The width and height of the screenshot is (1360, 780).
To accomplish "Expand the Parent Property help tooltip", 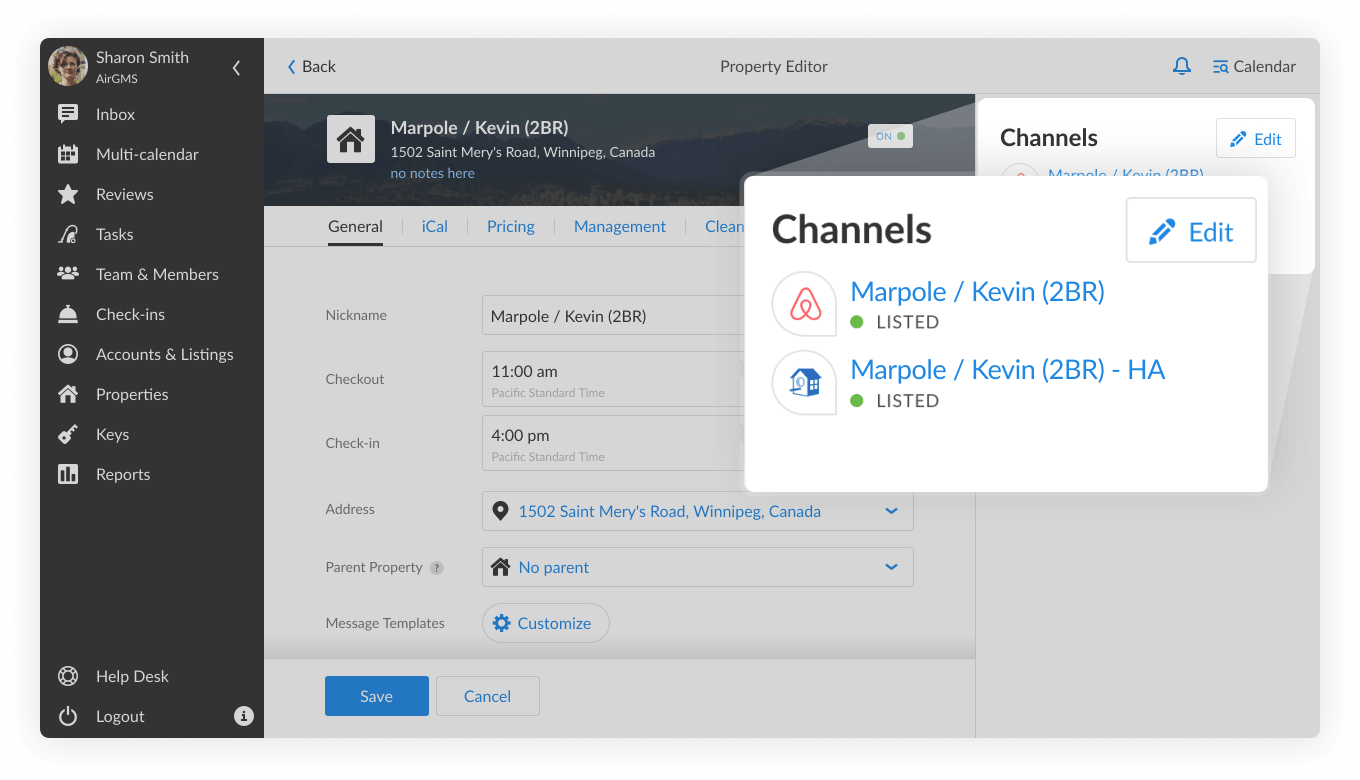I will click(x=437, y=567).
